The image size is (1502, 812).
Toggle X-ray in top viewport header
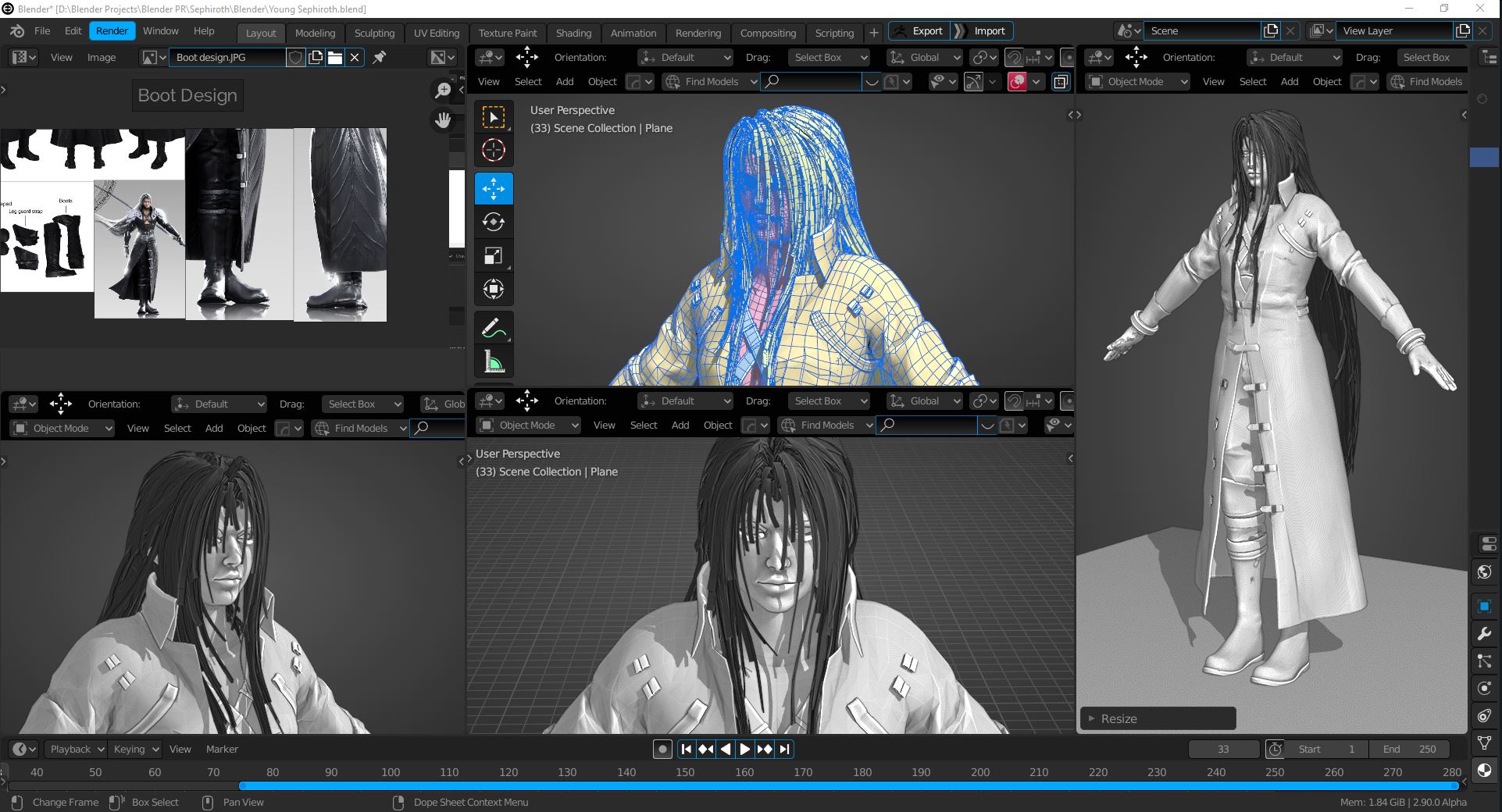click(x=1061, y=81)
